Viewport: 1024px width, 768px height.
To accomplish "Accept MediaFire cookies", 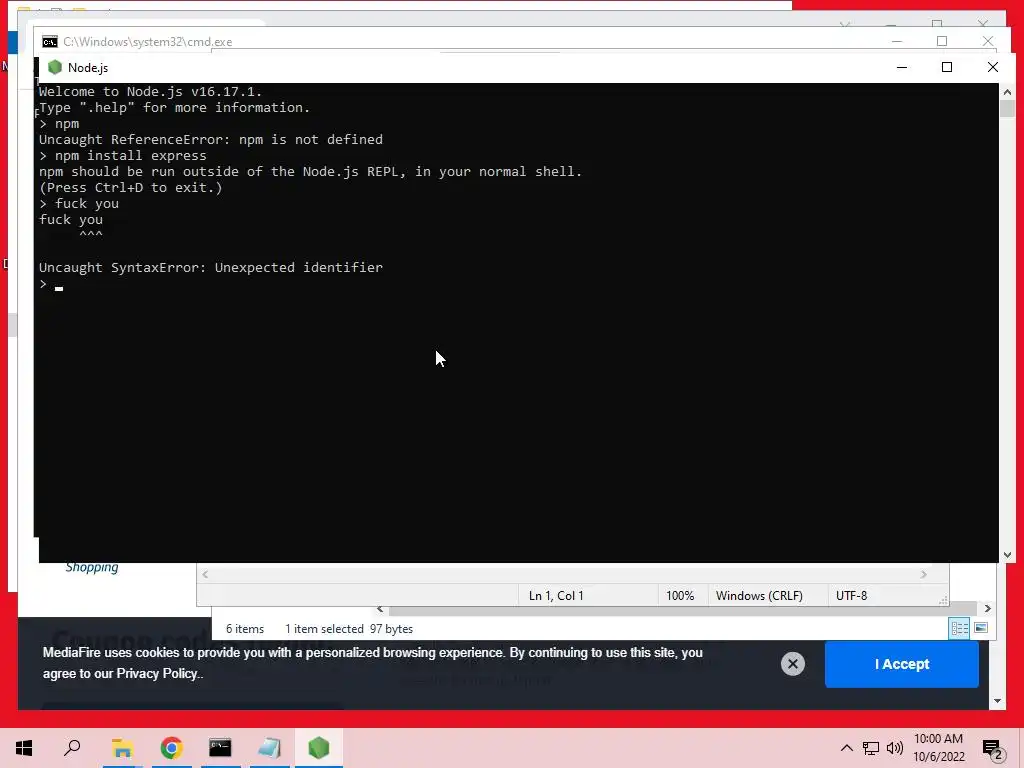I will [902, 664].
